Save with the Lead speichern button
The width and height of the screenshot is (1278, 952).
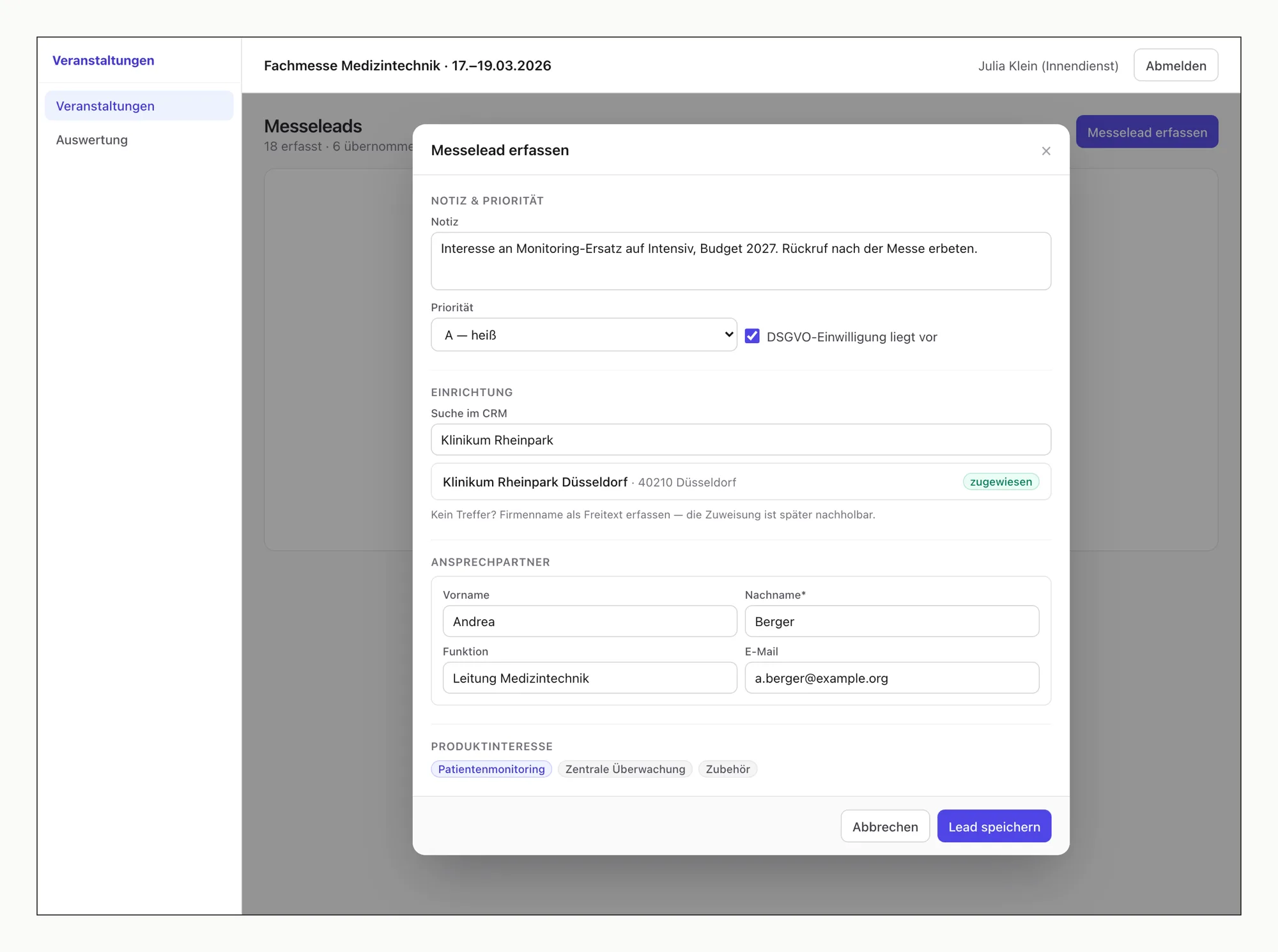pos(994,826)
